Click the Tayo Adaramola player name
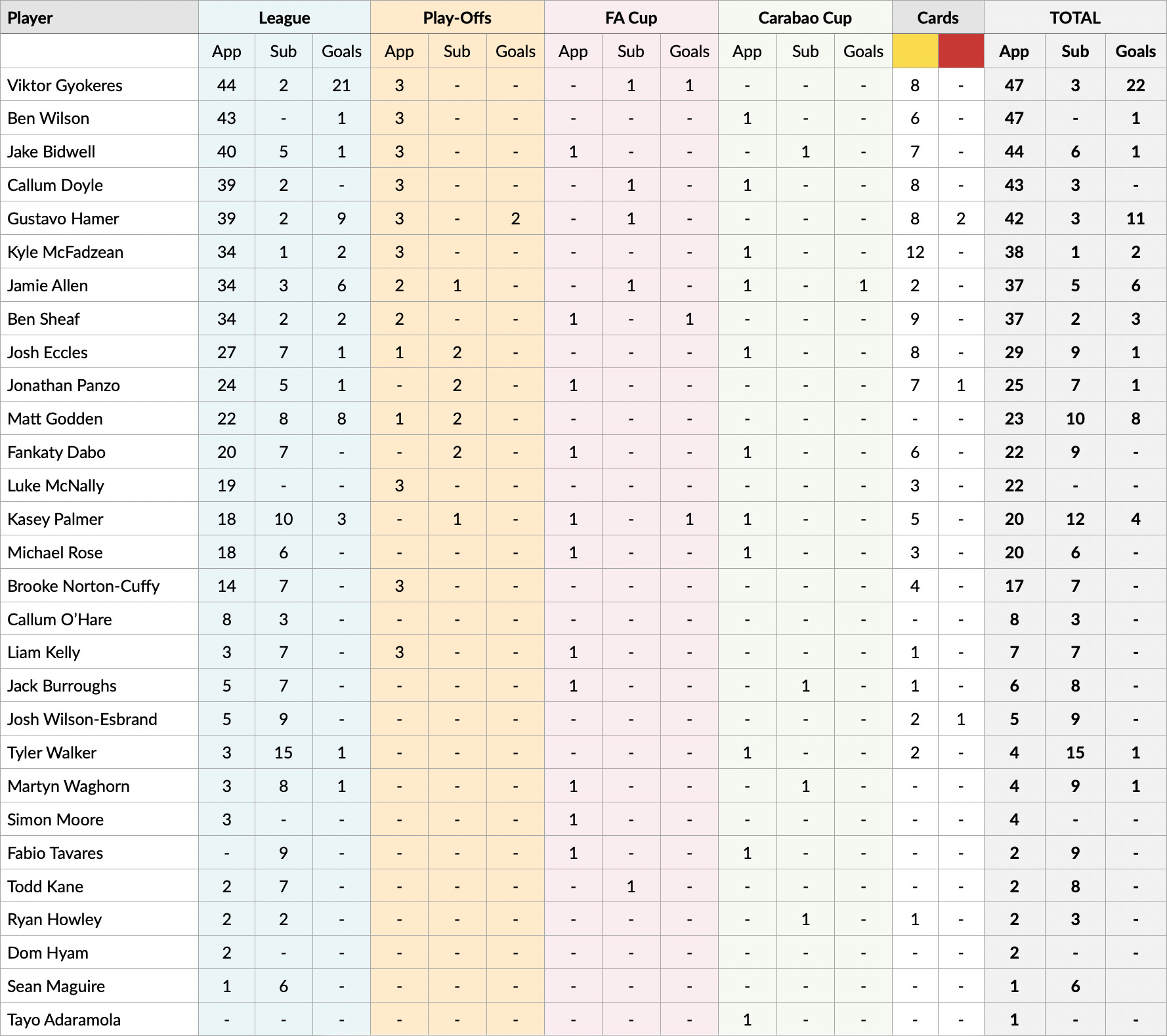Viewport: 1167px width, 1036px height. coord(64,1020)
